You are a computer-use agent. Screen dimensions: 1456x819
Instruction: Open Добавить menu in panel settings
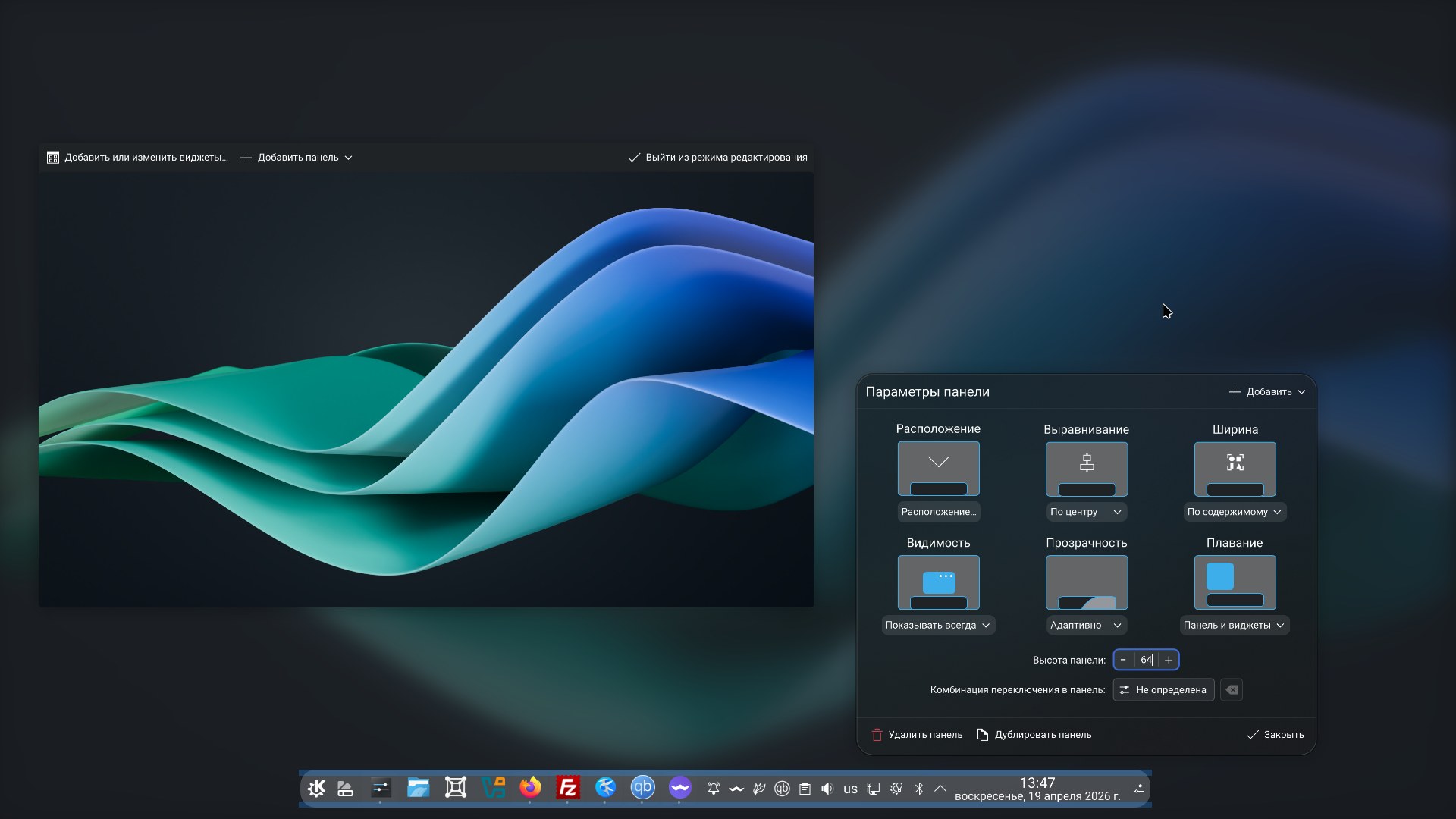(1267, 392)
